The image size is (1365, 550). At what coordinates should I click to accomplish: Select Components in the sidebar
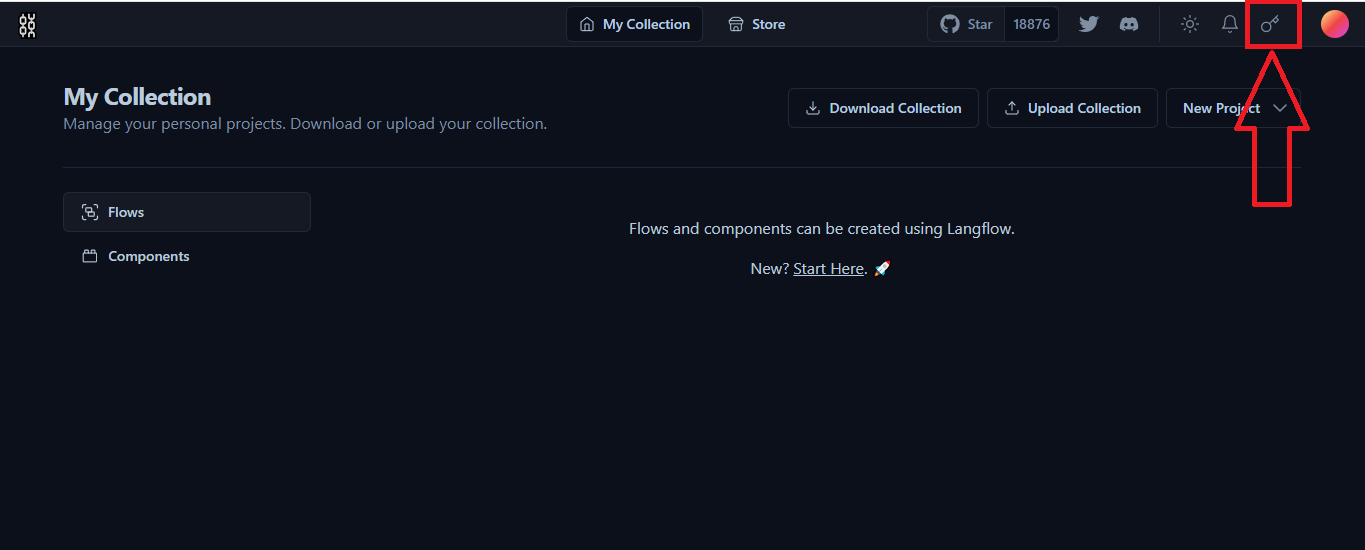click(148, 256)
